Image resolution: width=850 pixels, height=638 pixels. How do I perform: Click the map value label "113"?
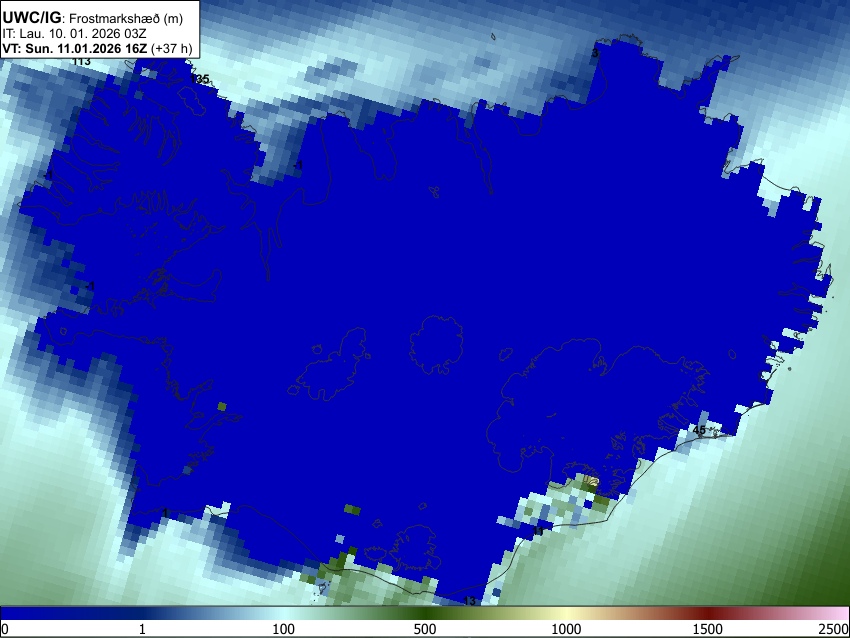(81, 62)
